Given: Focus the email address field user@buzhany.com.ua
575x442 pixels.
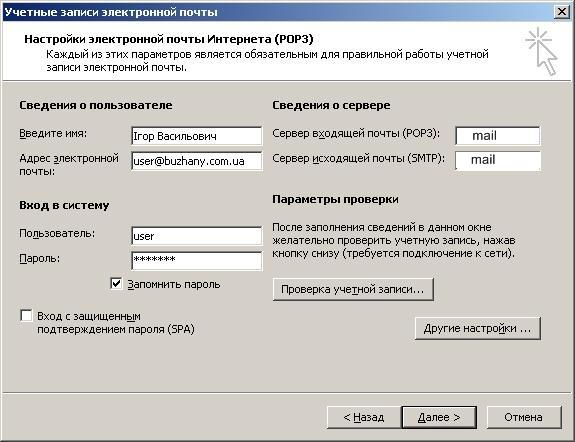Looking at the screenshot, I should click(x=197, y=161).
